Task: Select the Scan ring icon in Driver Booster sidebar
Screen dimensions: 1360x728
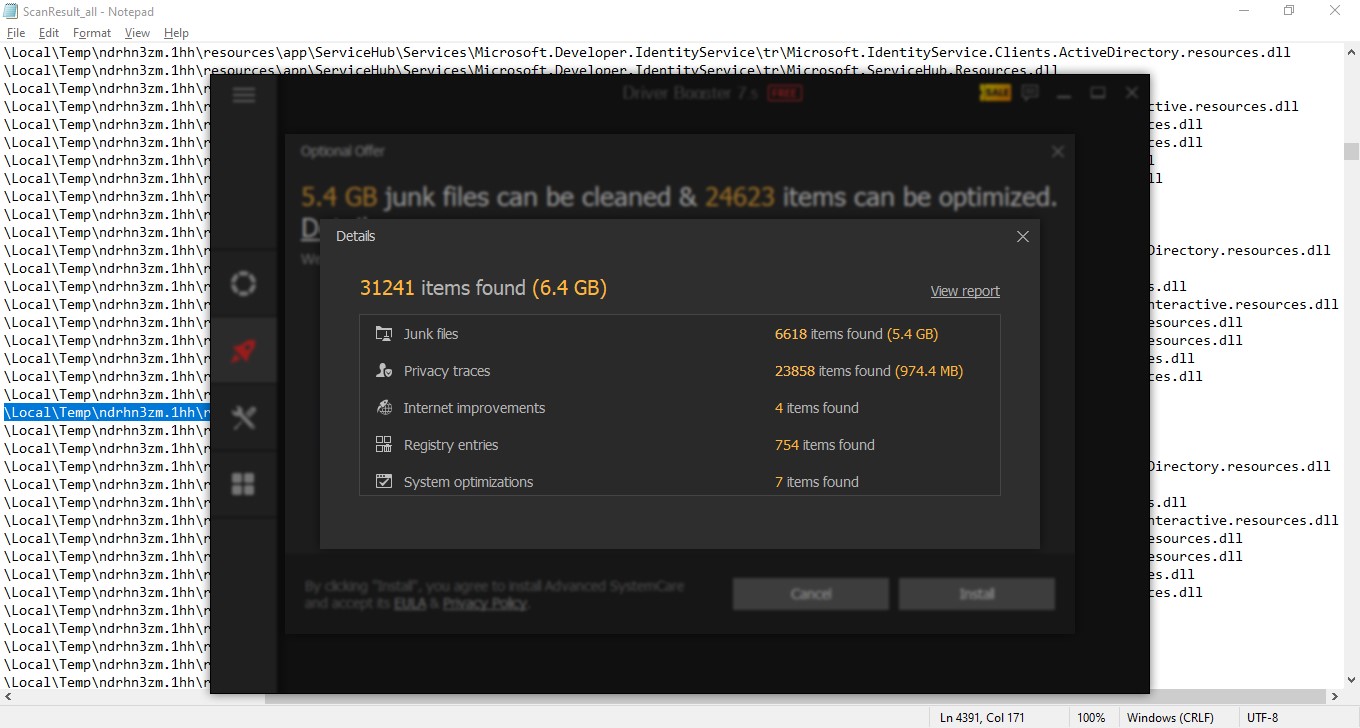Action: coord(243,283)
